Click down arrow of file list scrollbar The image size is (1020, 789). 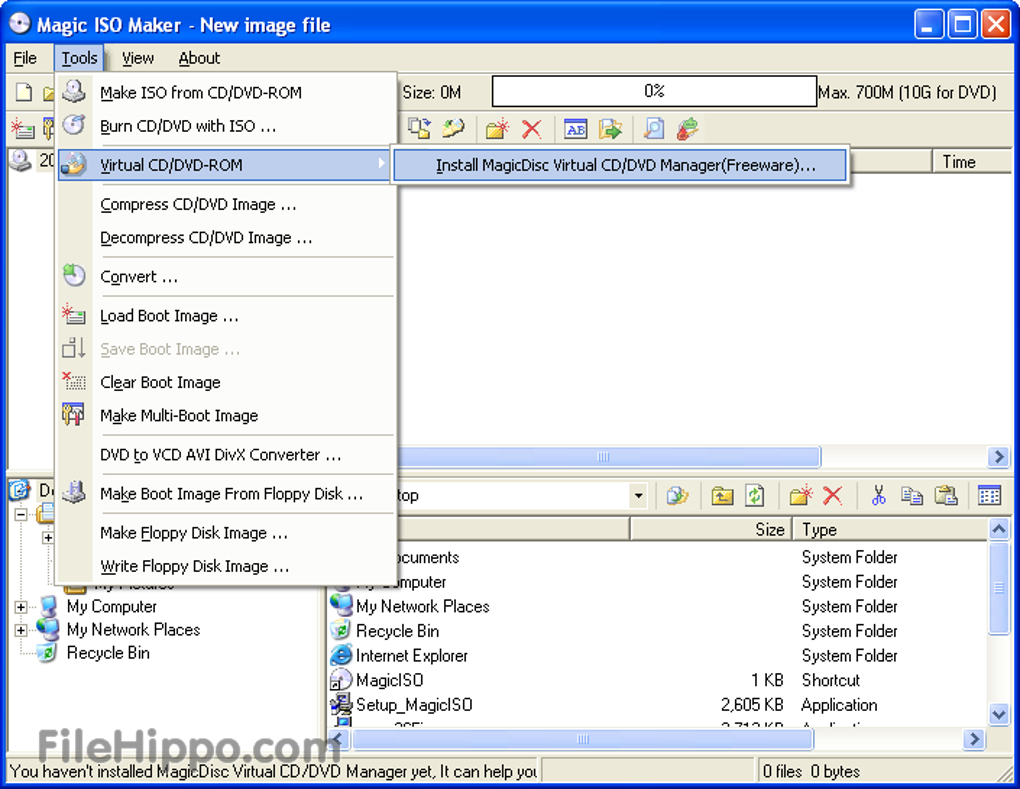(x=999, y=714)
